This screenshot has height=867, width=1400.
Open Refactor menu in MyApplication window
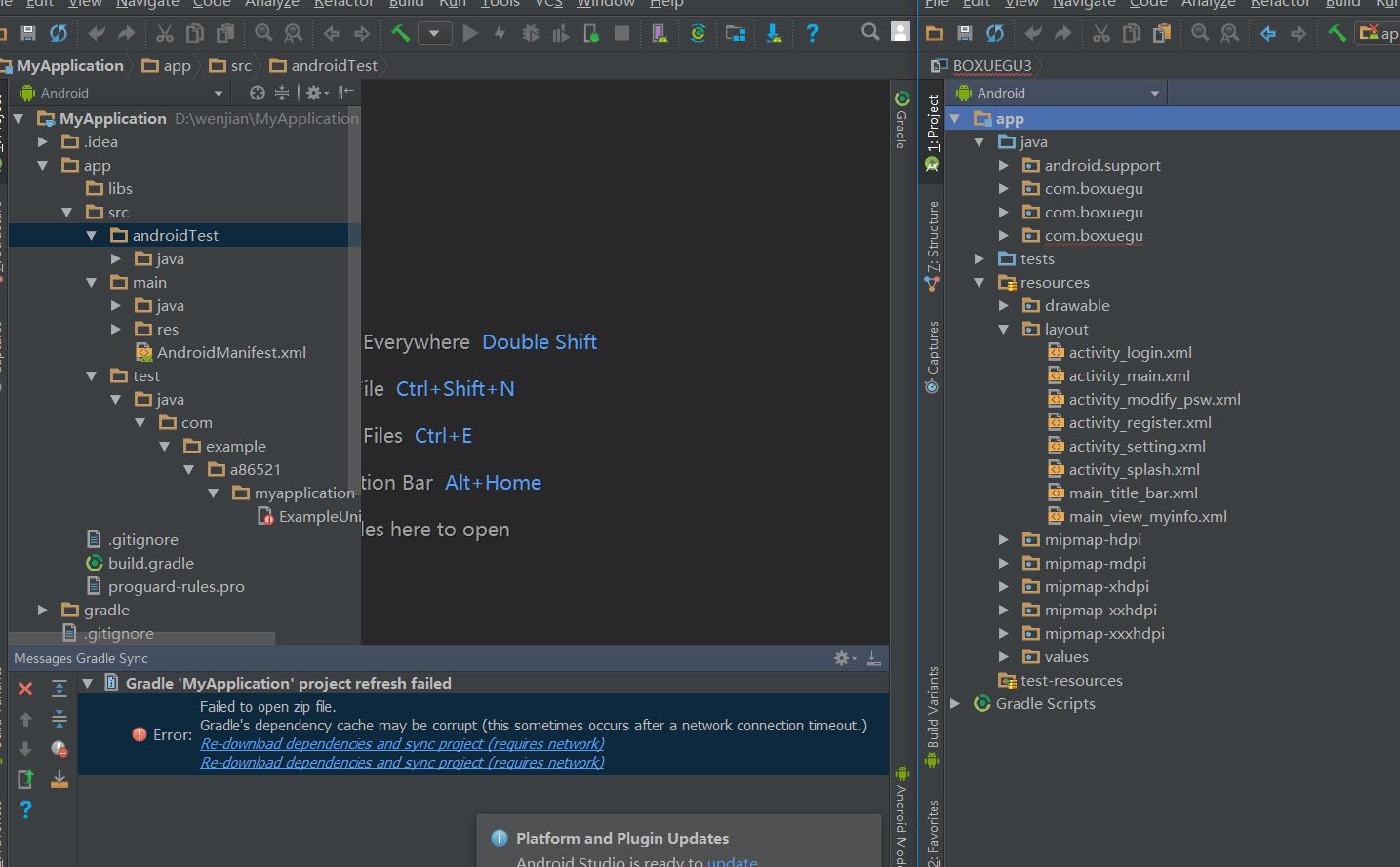pos(343,4)
